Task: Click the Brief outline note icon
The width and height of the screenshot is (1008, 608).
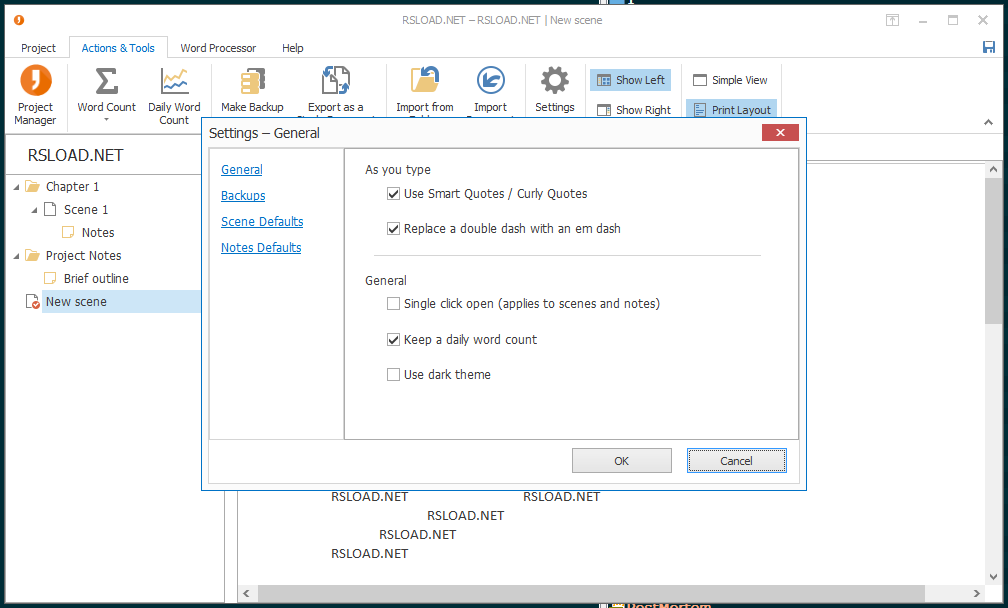Action: coord(50,278)
